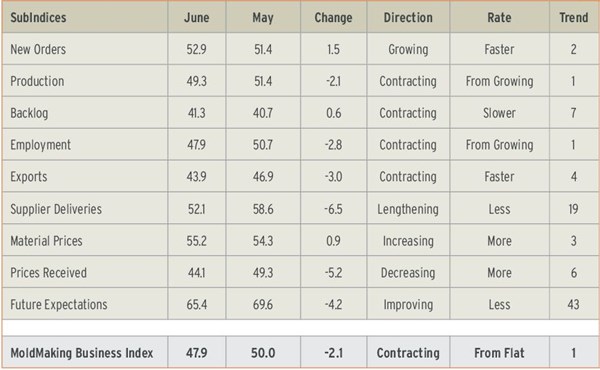The image size is (600, 370).
Task: Click the SubIndices column header
Action: 38,18
